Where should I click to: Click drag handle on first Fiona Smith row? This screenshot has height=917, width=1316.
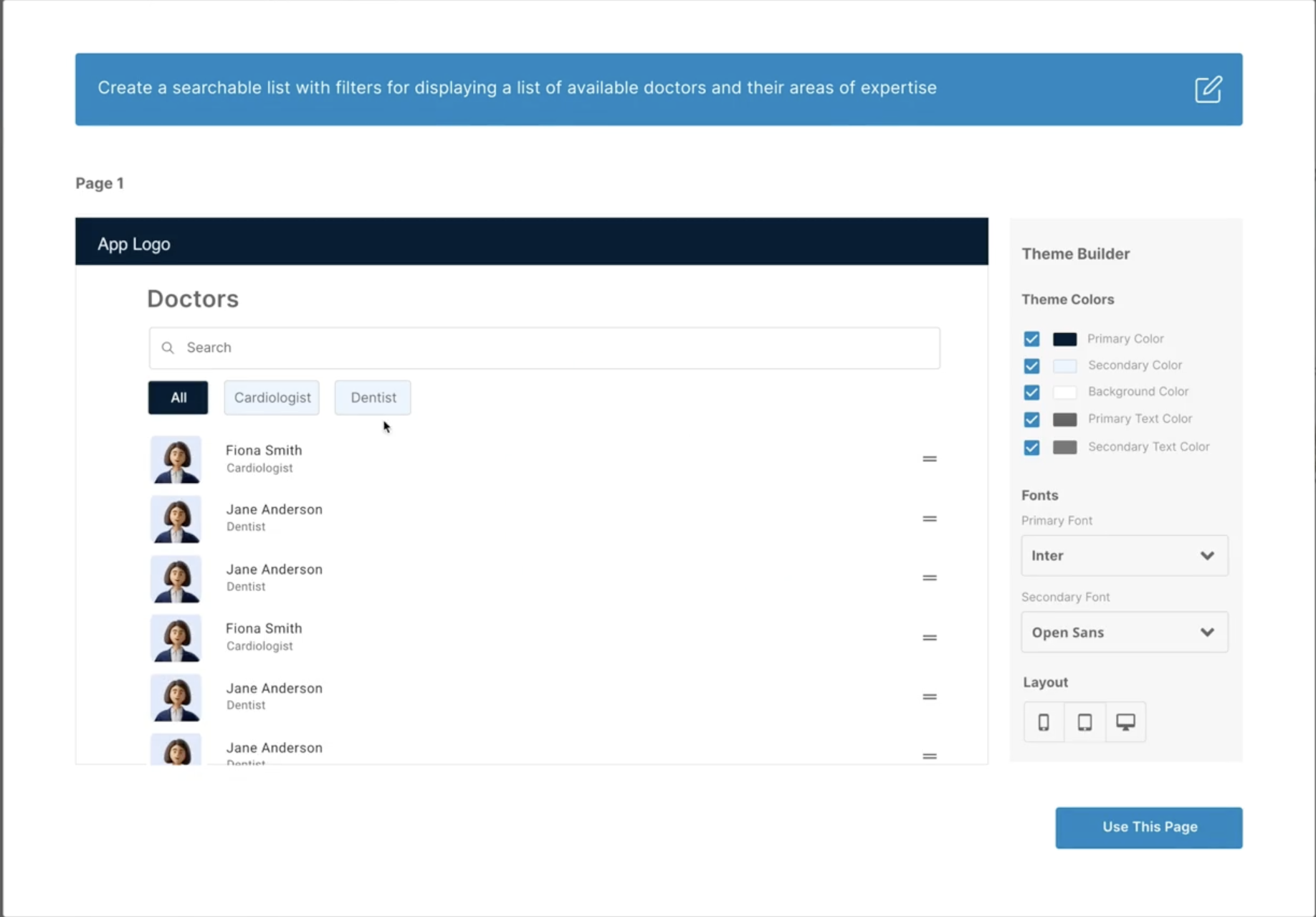[x=930, y=459]
